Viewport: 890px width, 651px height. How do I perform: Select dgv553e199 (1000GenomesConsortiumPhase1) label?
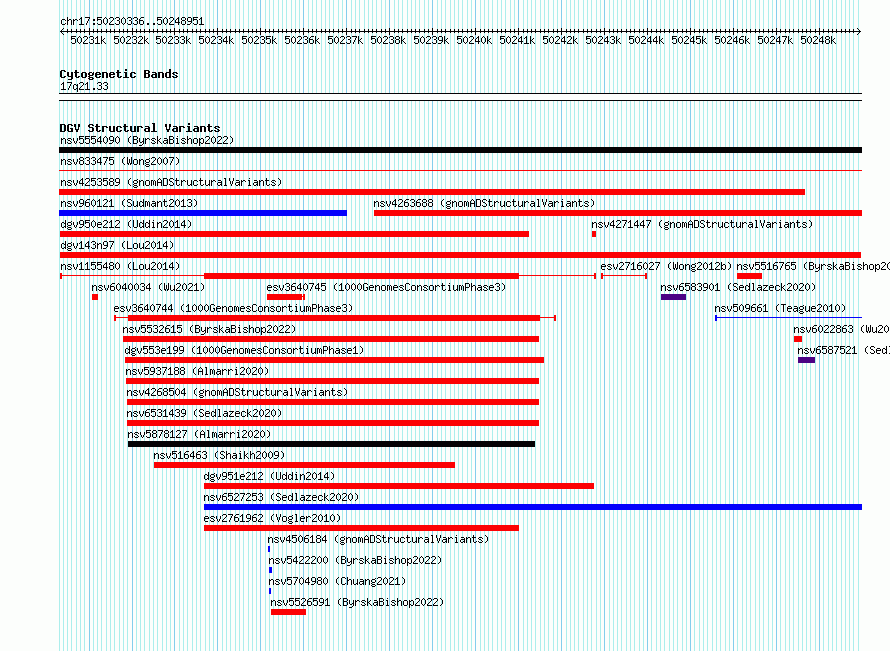pos(244,350)
